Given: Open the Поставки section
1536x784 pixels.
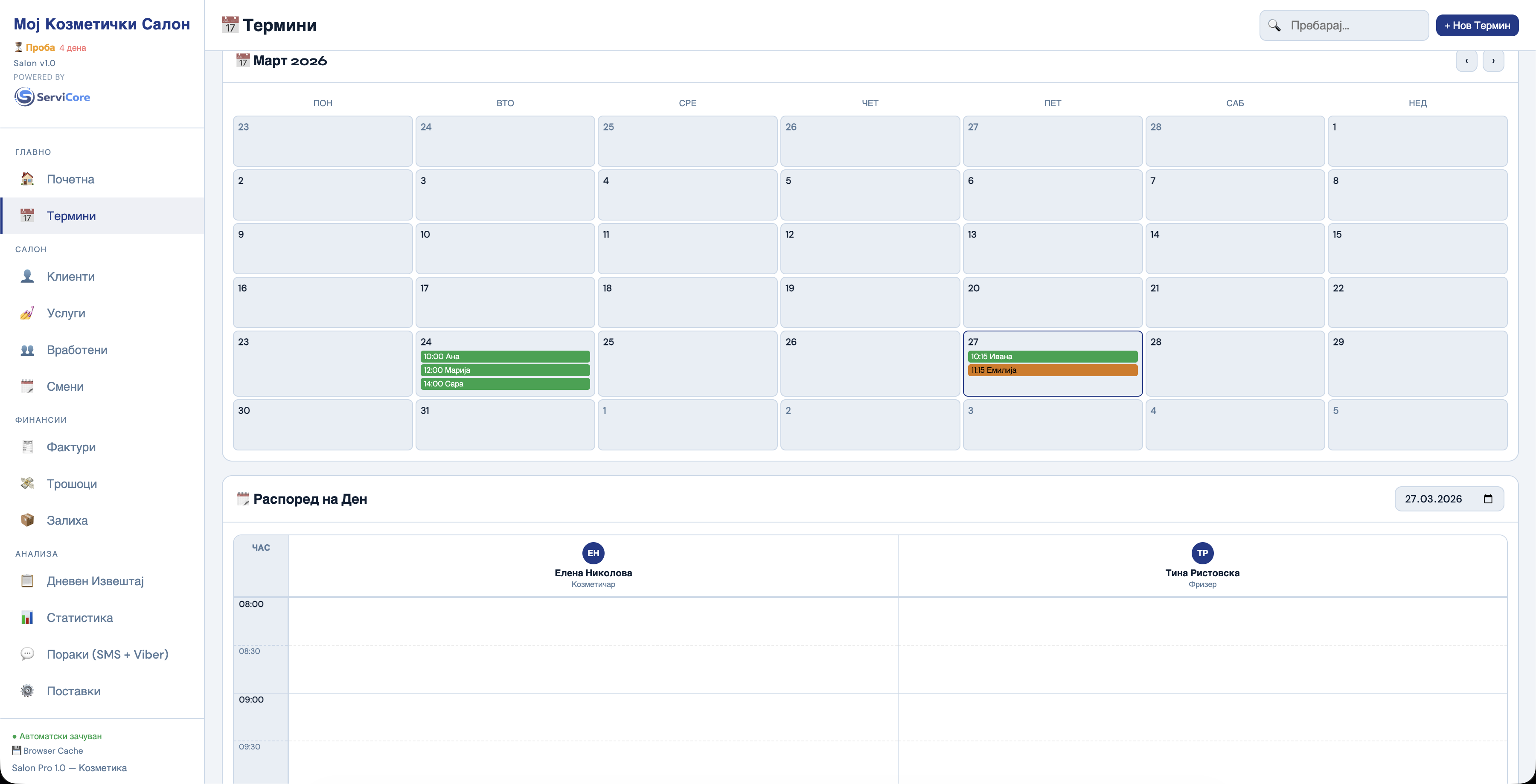Looking at the screenshot, I should (x=102, y=691).
